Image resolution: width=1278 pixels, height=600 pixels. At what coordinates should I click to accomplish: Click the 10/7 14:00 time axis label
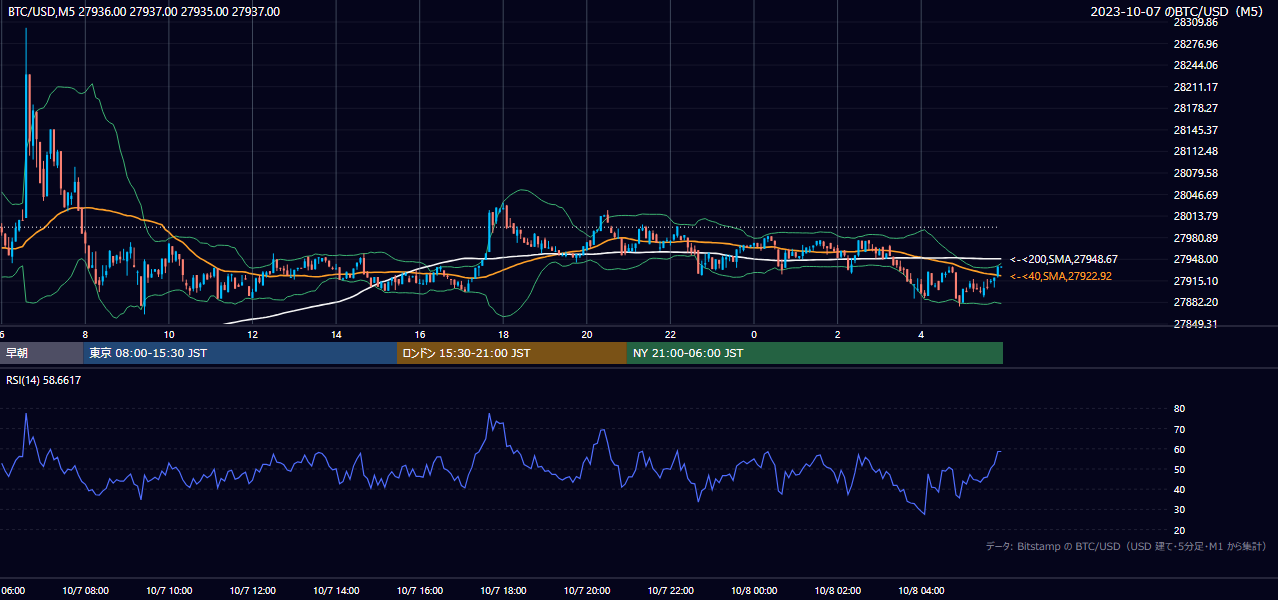[336, 590]
